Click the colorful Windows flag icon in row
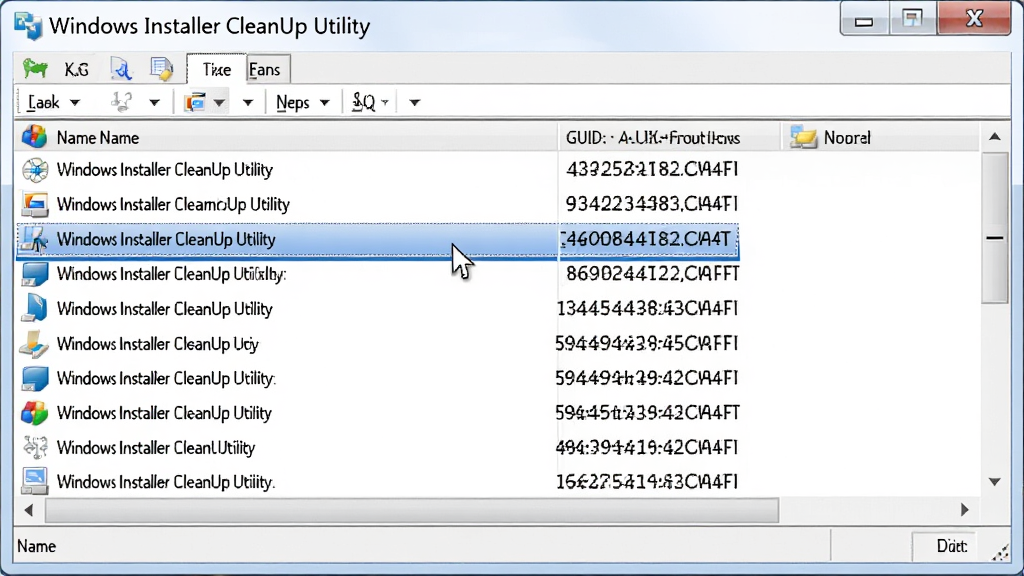The image size is (1024, 576). coord(35,413)
